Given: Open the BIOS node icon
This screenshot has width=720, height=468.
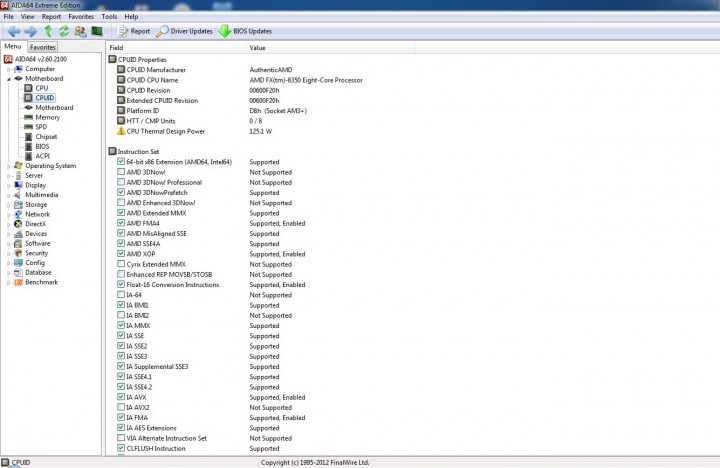Looking at the screenshot, I should [x=28, y=146].
